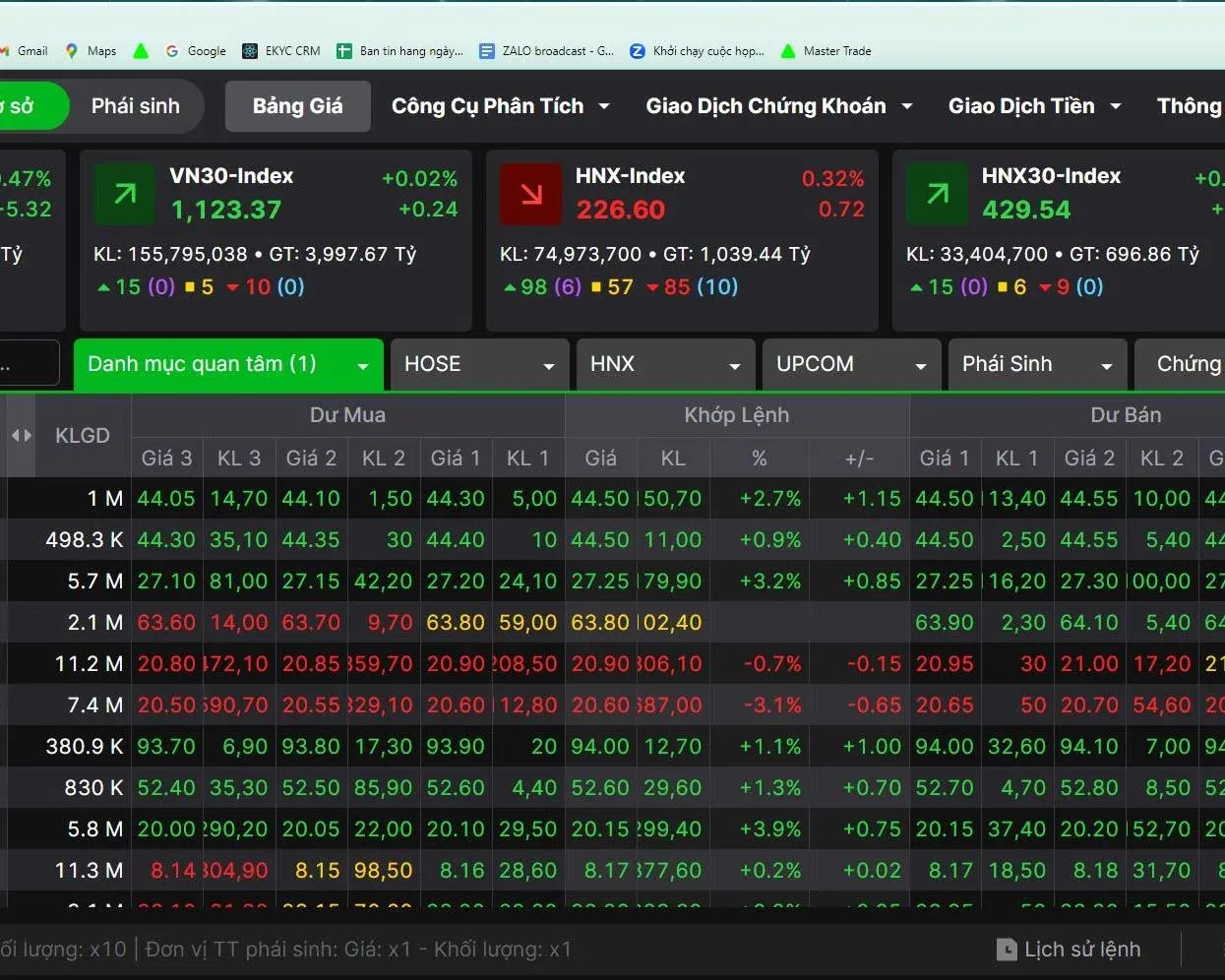Click the matched price 27.25 cell

point(600,582)
